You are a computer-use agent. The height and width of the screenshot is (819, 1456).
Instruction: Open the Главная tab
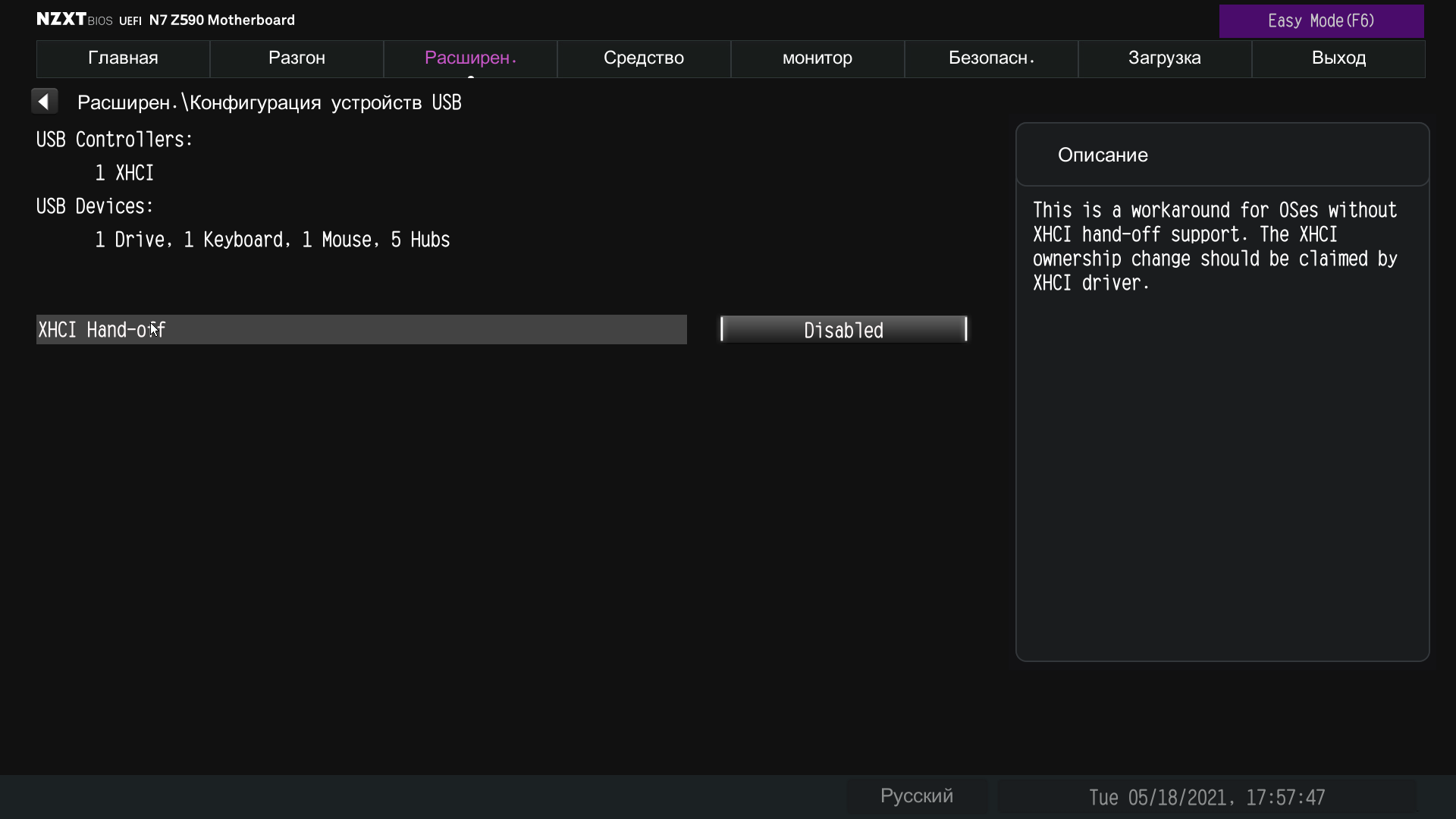click(123, 58)
